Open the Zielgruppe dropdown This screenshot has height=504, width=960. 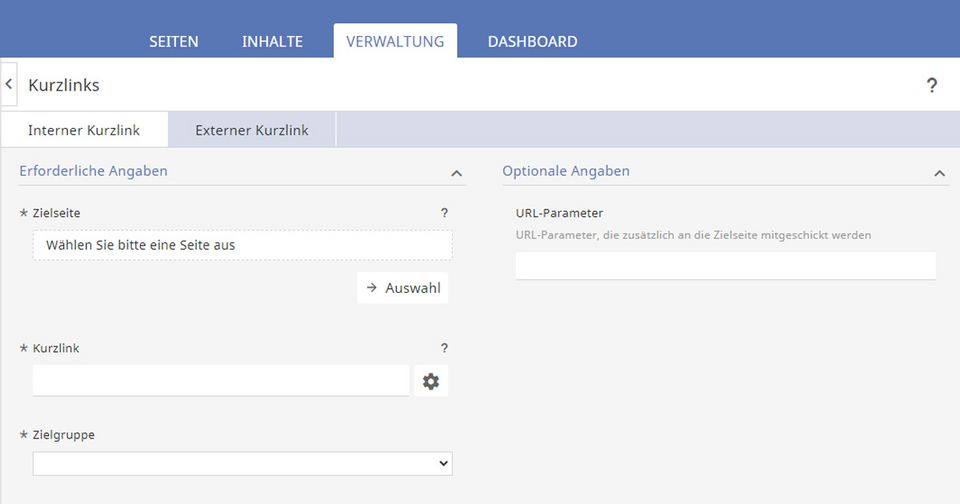tap(242, 463)
